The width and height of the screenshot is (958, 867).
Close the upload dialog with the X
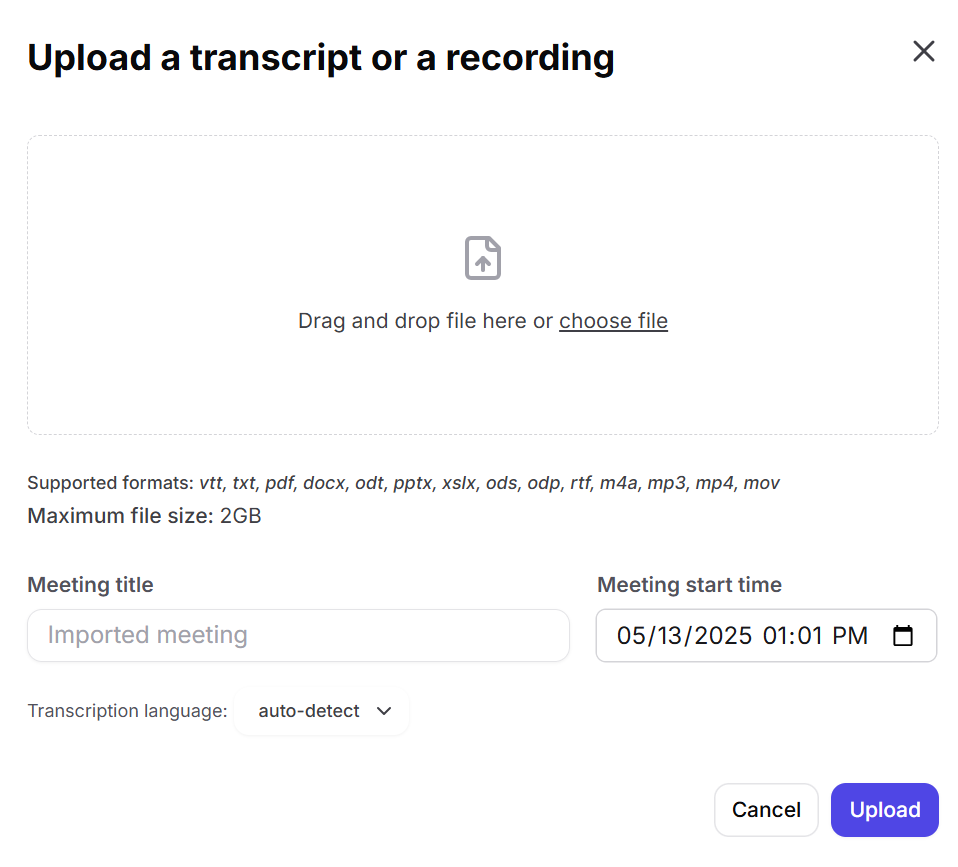point(923,52)
